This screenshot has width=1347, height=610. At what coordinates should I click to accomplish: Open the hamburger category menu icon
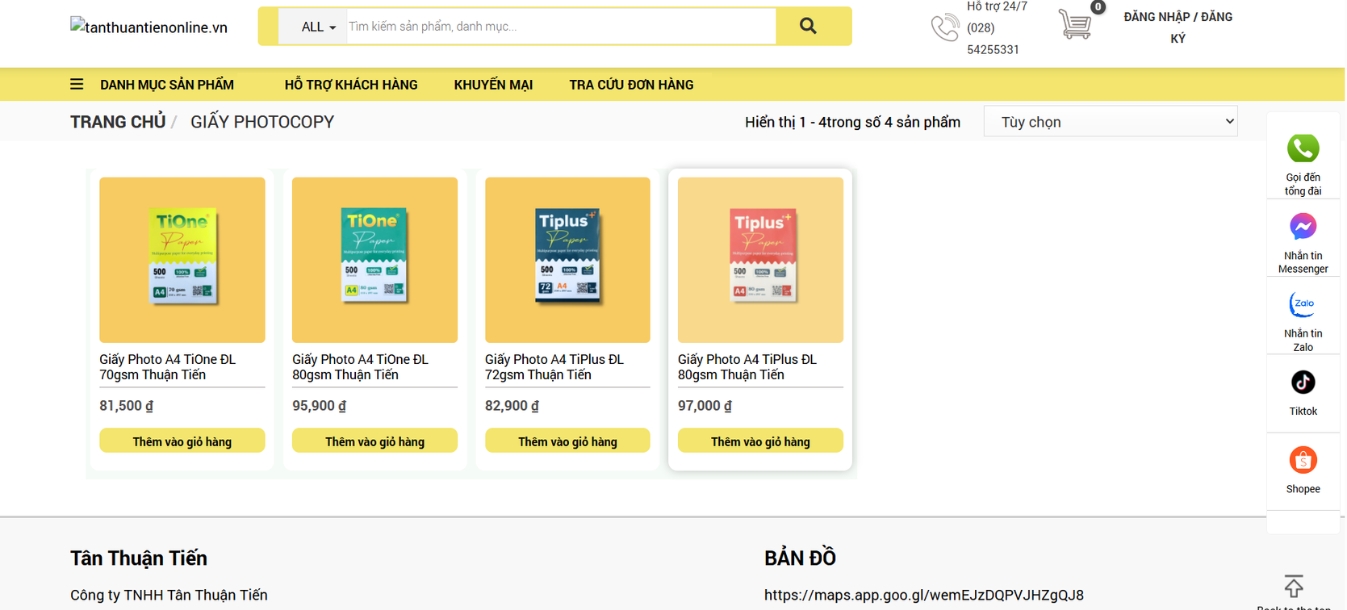[77, 85]
